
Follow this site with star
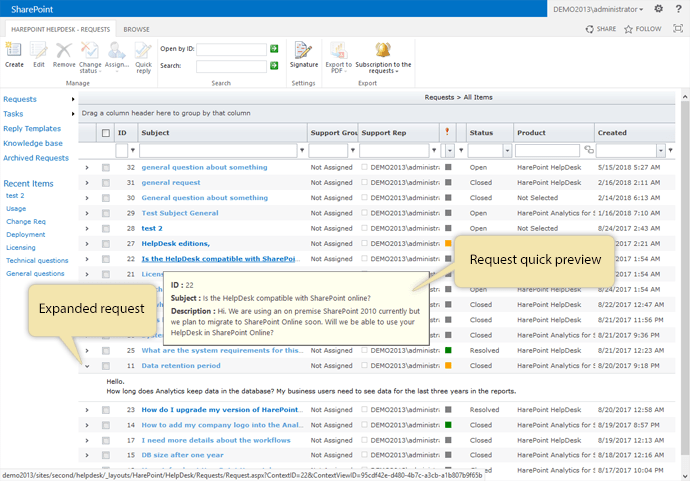(642, 29)
